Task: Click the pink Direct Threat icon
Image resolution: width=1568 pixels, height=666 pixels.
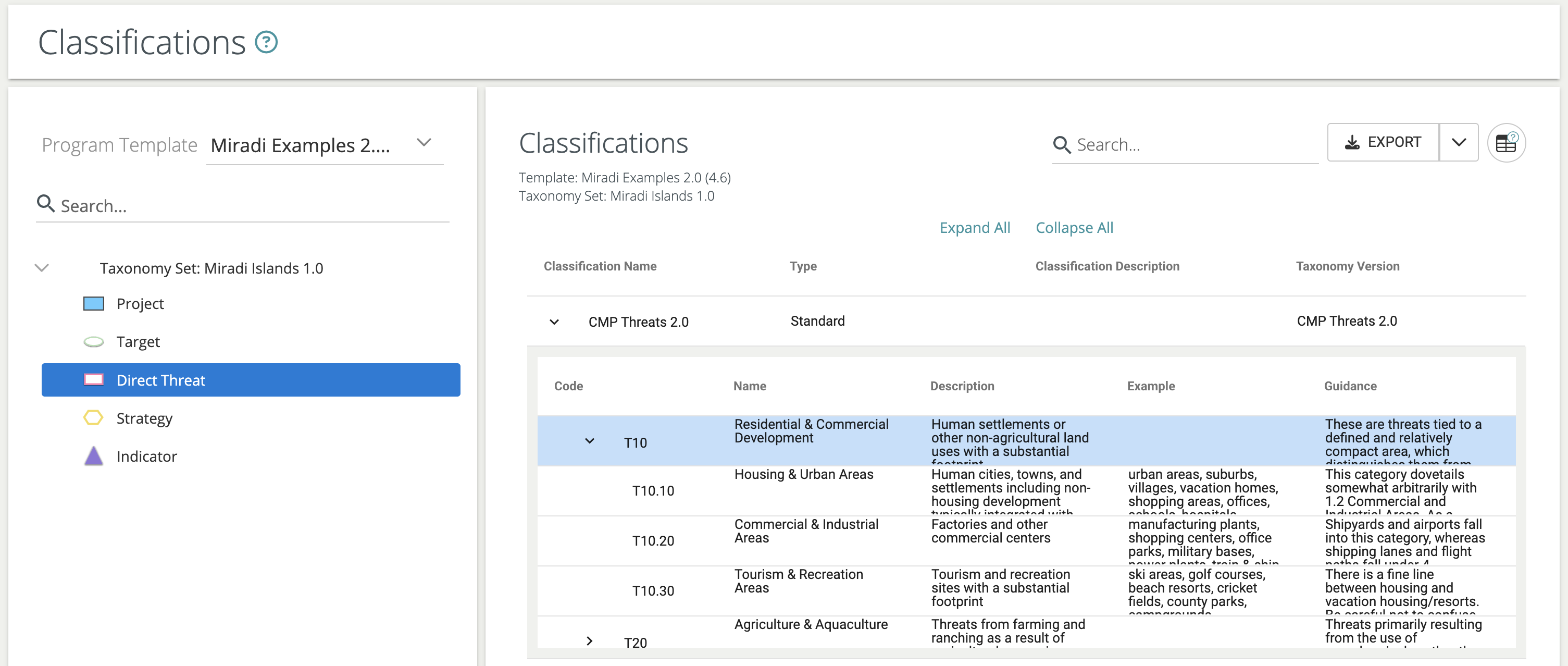Action: coord(93,380)
